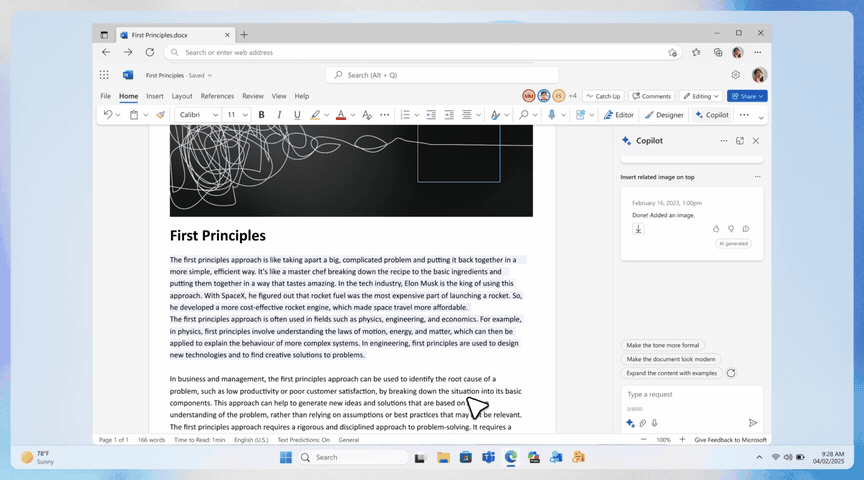
Task: Click the Catch Up button
Action: 603,96
